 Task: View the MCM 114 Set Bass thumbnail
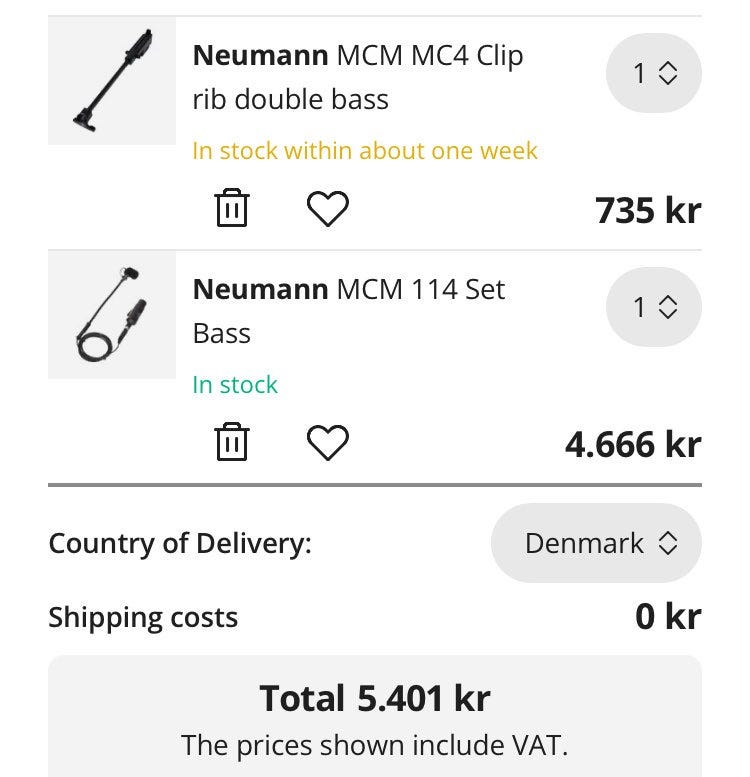pyautogui.click(x=112, y=315)
